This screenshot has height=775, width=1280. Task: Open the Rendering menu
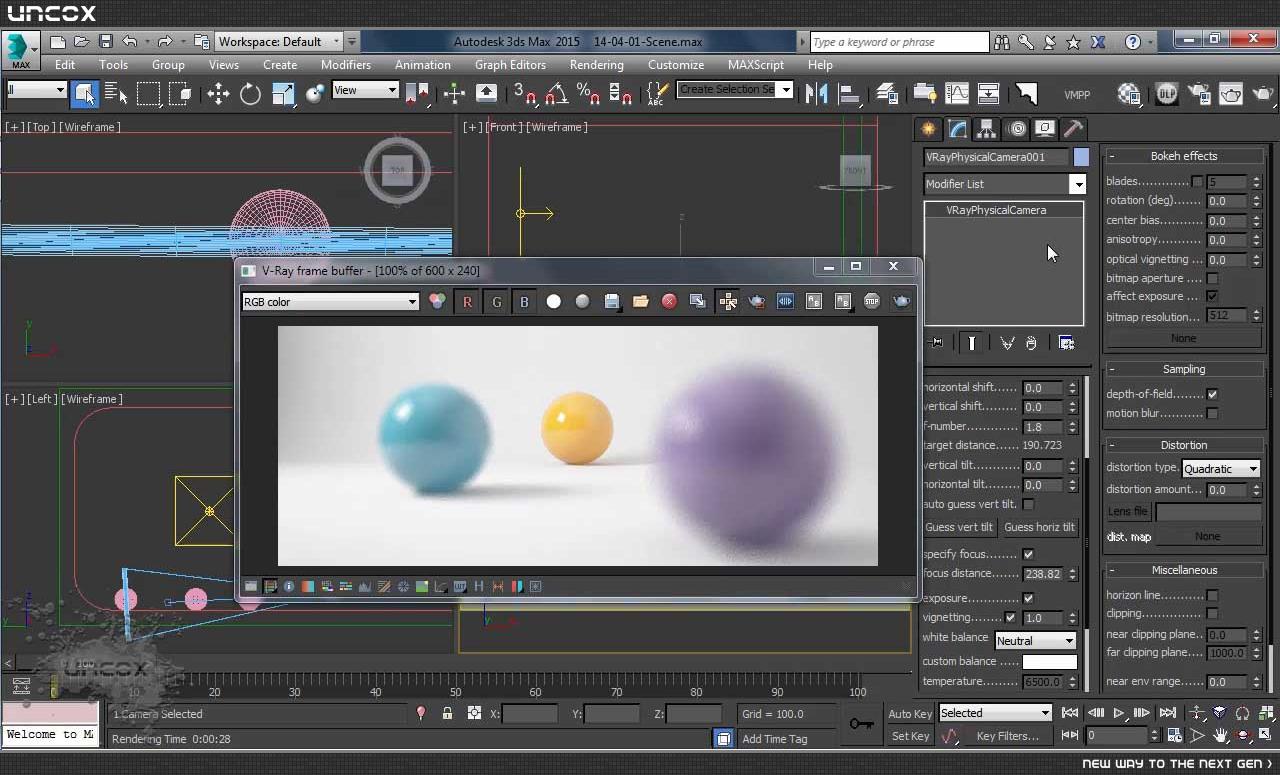[x=597, y=65]
